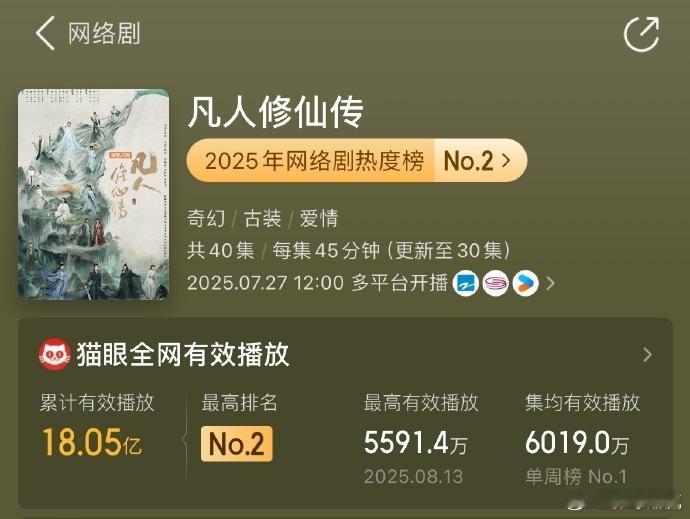690x519 pixels.
Task: Tap the share icon at top right
Action: (642, 34)
